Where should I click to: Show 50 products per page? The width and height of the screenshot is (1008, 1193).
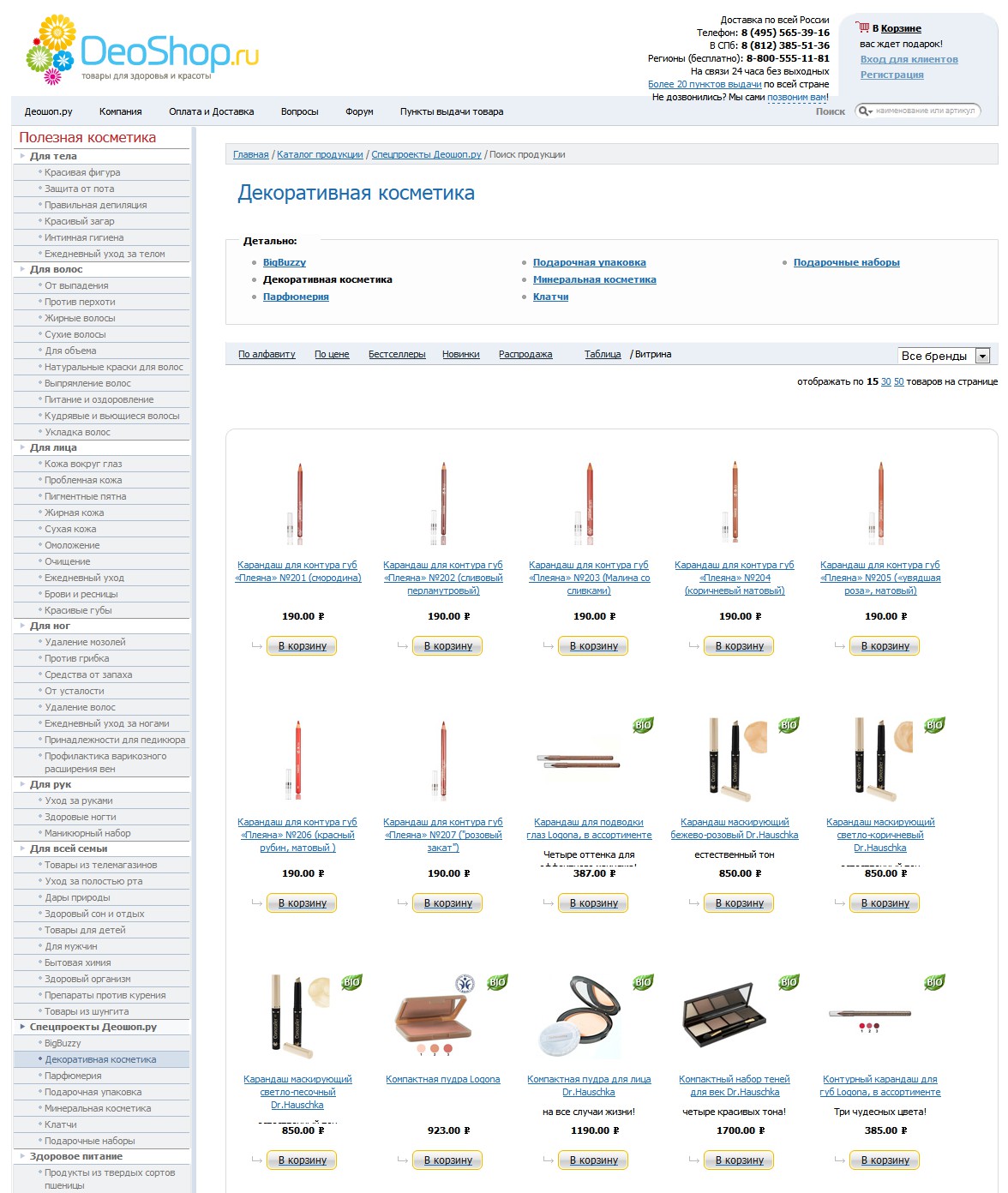899,381
